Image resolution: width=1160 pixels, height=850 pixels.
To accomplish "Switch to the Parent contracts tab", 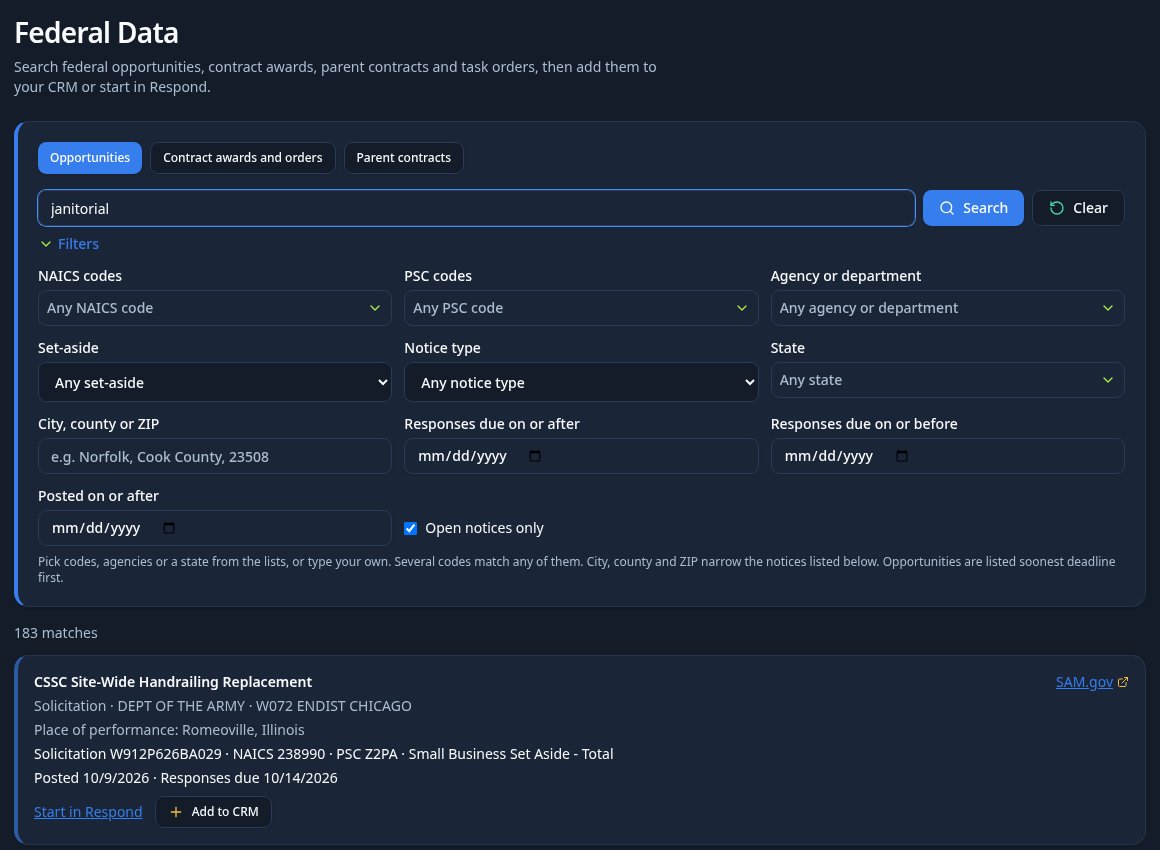I will coord(403,158).
